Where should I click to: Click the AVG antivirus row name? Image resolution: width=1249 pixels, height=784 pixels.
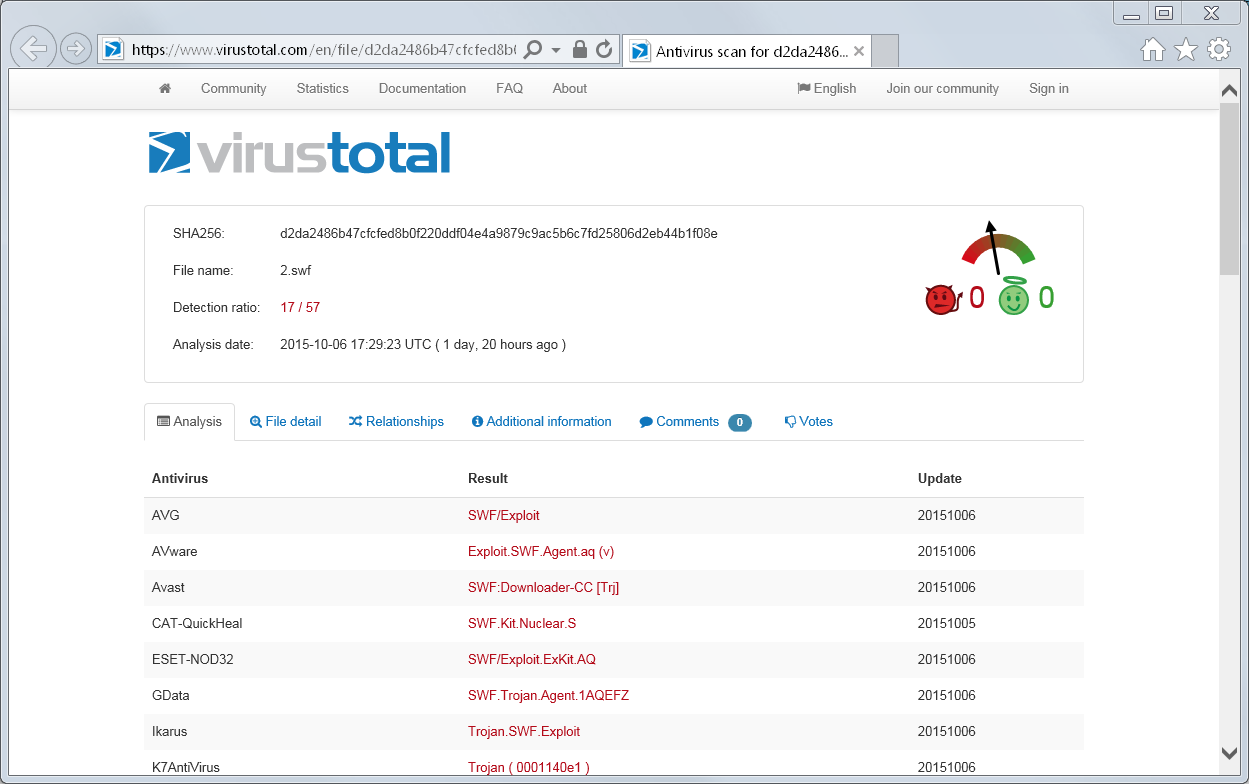166,515
